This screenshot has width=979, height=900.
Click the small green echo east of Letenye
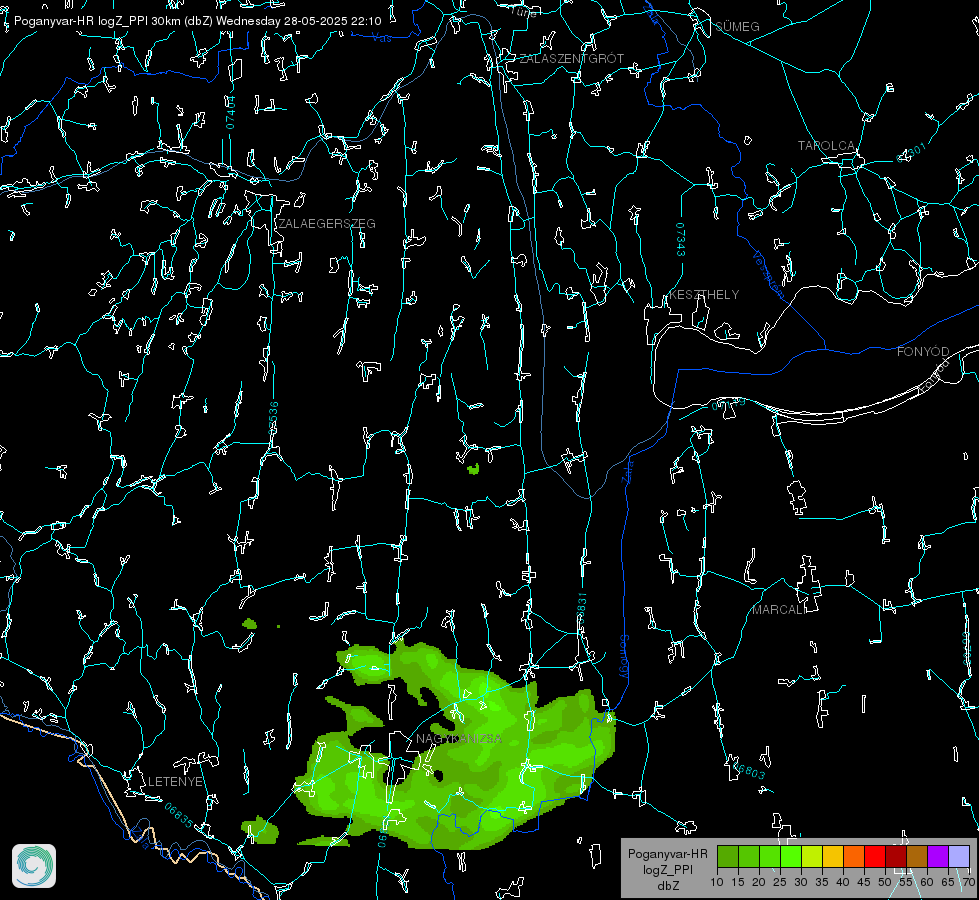coord(260,830)
